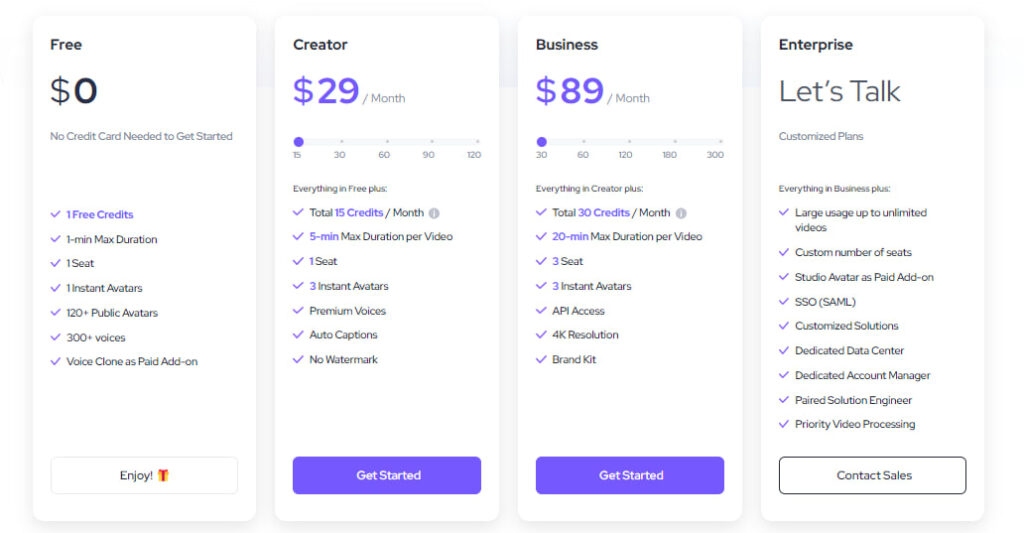Image resolution: width=1024 pixels, height=533 pixels.
Task: Click checkmark beside Brand Kit
Action: pyautogui.click(x=541, y=359)
